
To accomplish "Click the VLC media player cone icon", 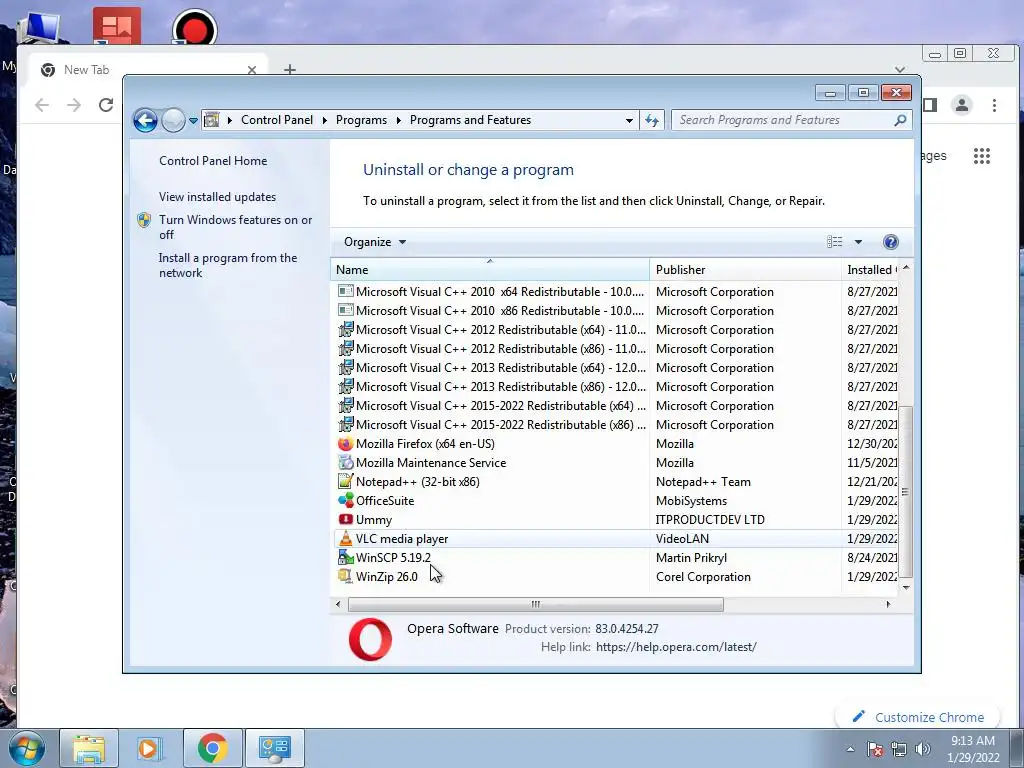I will (x=345, y=538).
